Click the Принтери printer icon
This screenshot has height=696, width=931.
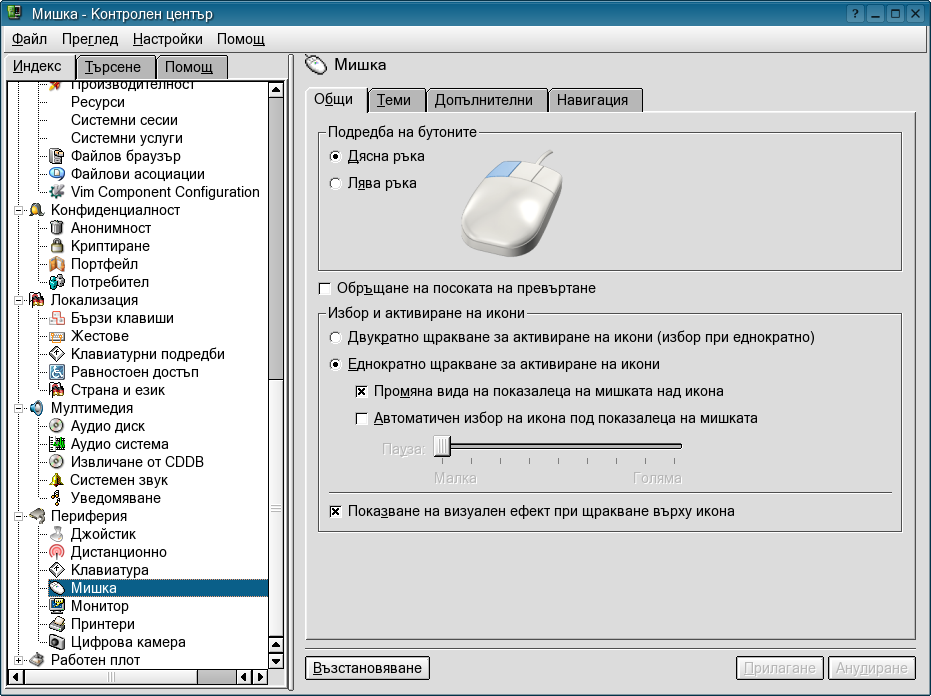[x=57, y=624]
